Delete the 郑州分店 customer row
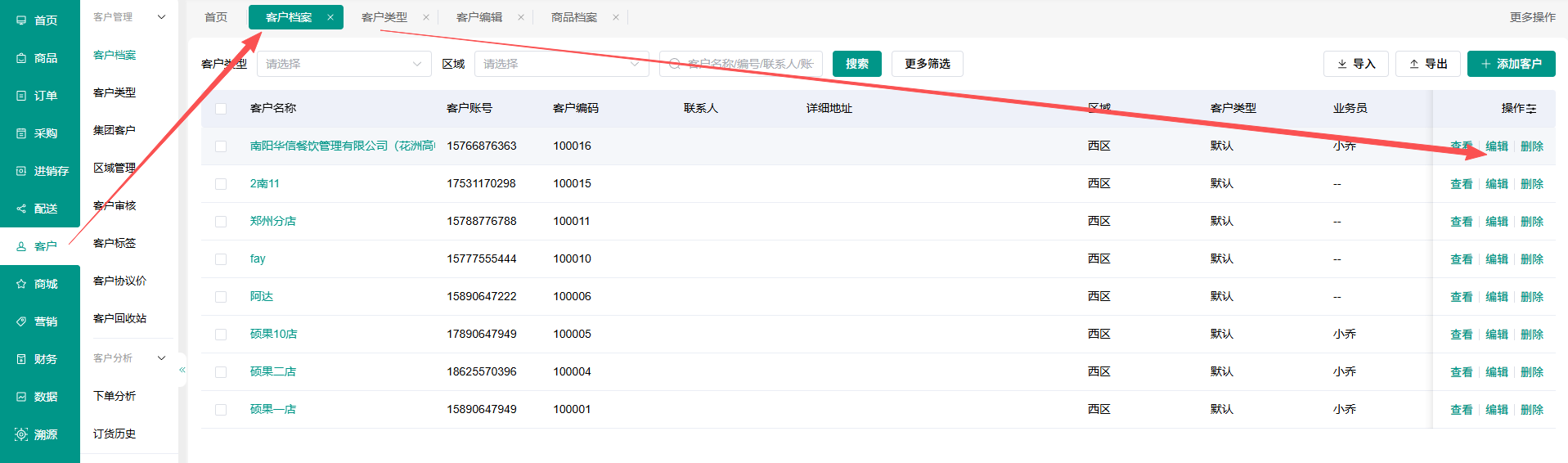Viewport: 1568px width, 463px height. pos(1532,222)
